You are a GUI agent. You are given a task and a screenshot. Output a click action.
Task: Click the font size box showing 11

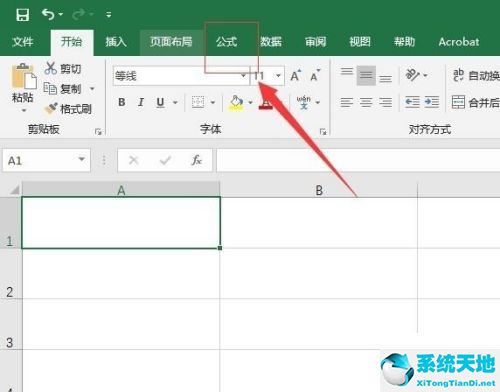[x=262, y=76]
